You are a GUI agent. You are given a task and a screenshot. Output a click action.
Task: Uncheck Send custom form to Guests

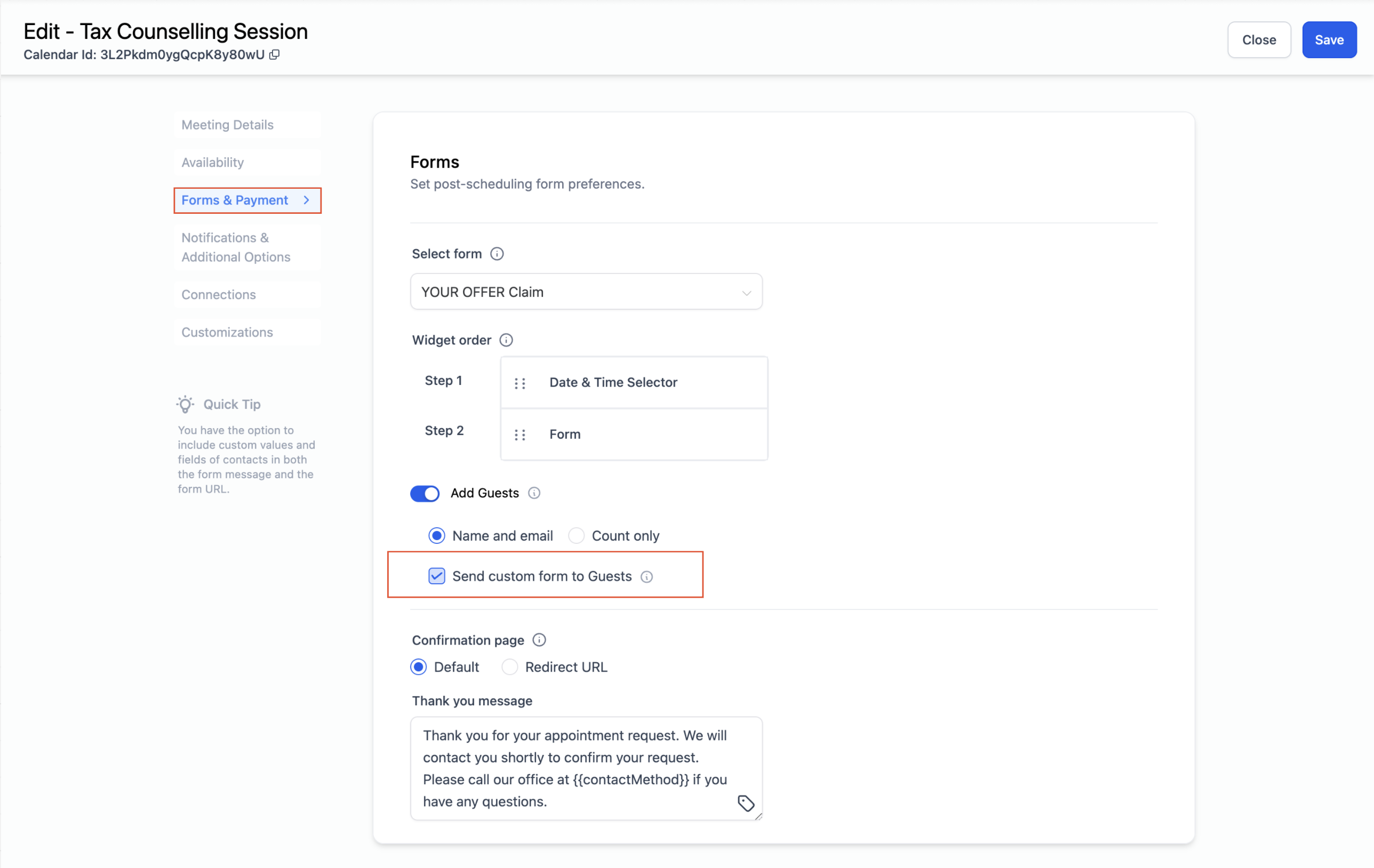pyautogui.click(x=436, y=576)
